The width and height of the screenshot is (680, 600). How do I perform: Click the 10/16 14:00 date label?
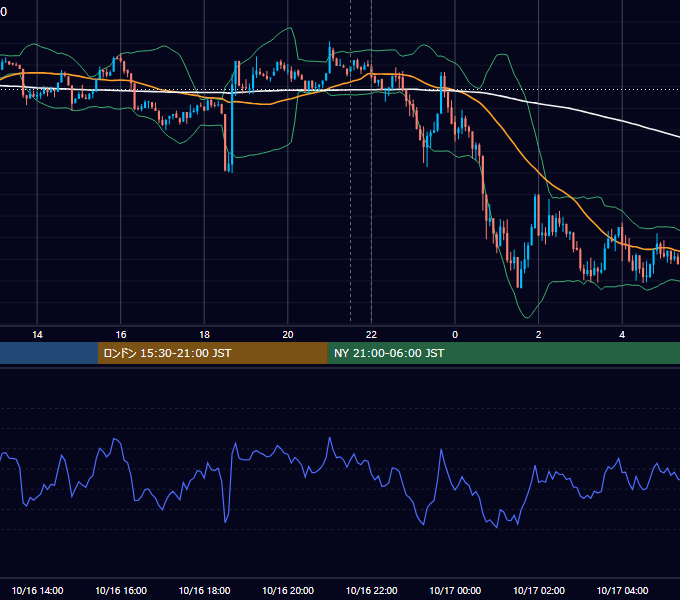pyautogui.click(x=37, y=590)
